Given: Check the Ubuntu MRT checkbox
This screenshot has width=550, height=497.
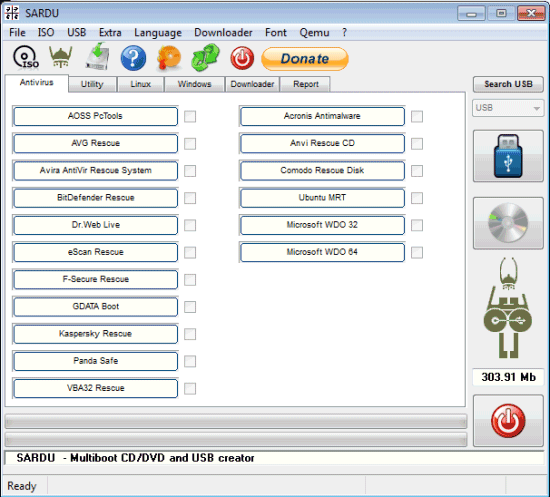Looking at the screenshot, I should click(417, 198).
